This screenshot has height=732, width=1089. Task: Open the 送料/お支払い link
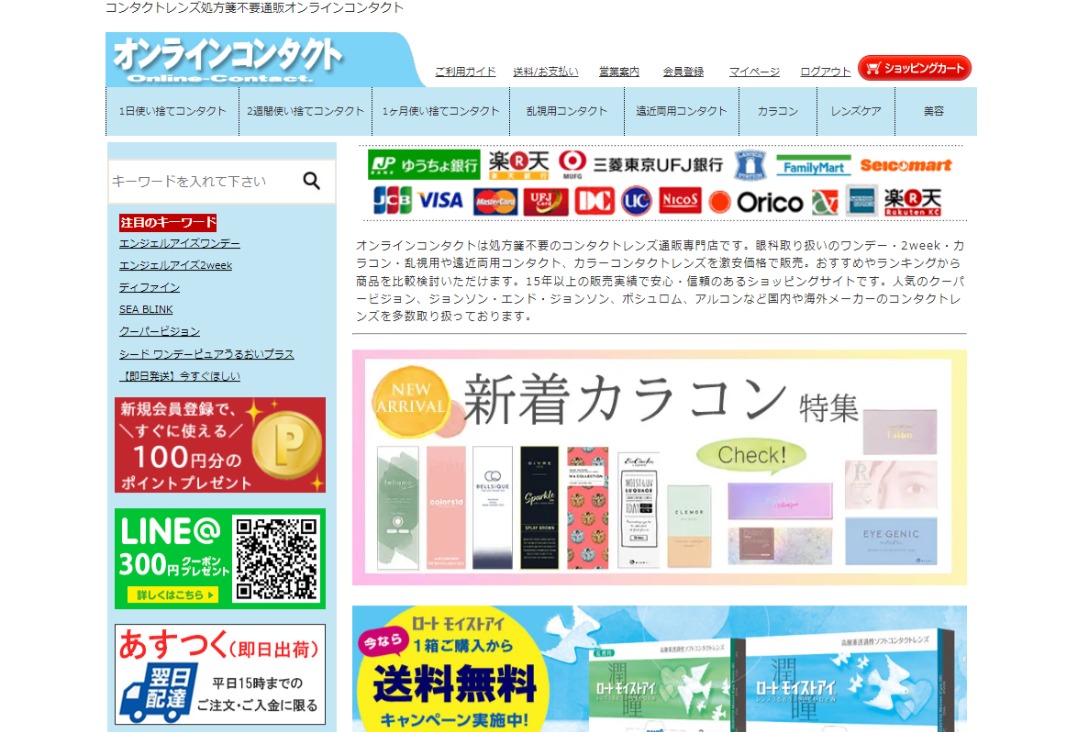point(546,72)
